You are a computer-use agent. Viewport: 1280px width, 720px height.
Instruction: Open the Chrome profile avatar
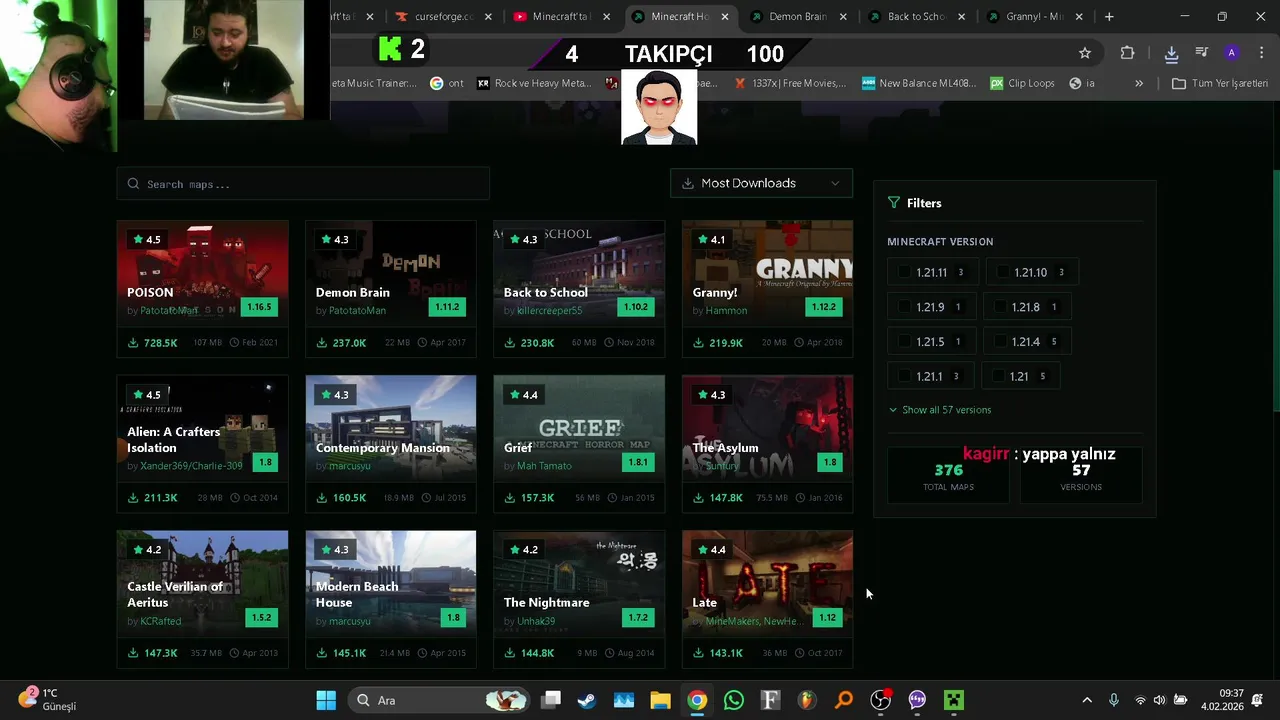coord(1232,53)
